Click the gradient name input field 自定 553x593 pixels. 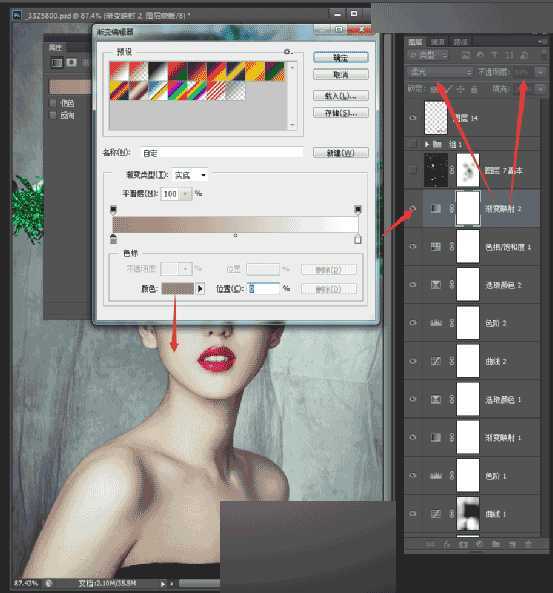[x=222, y=153]
